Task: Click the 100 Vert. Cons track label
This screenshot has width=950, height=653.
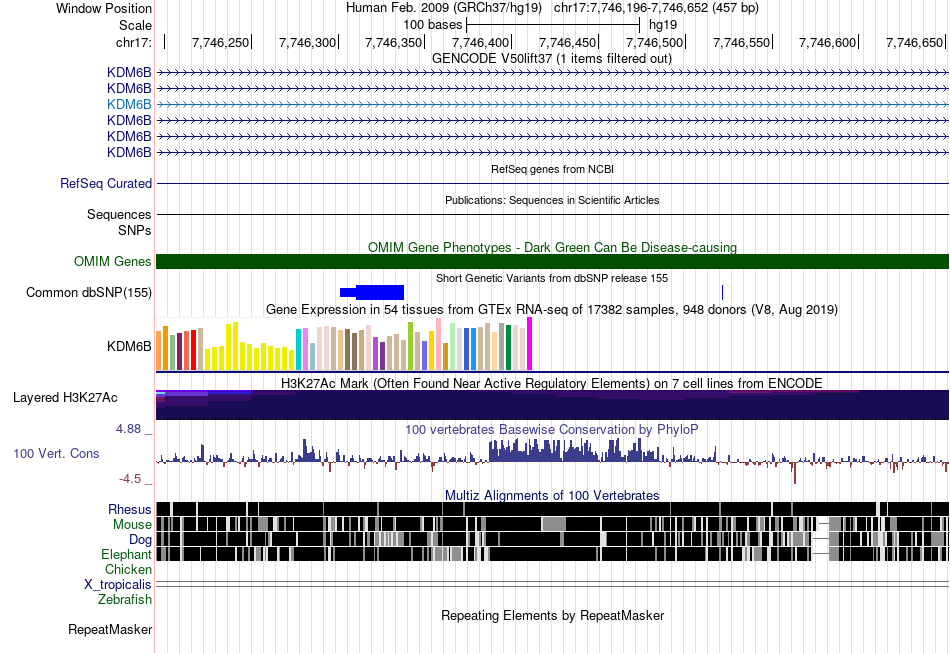Action: 56,454
